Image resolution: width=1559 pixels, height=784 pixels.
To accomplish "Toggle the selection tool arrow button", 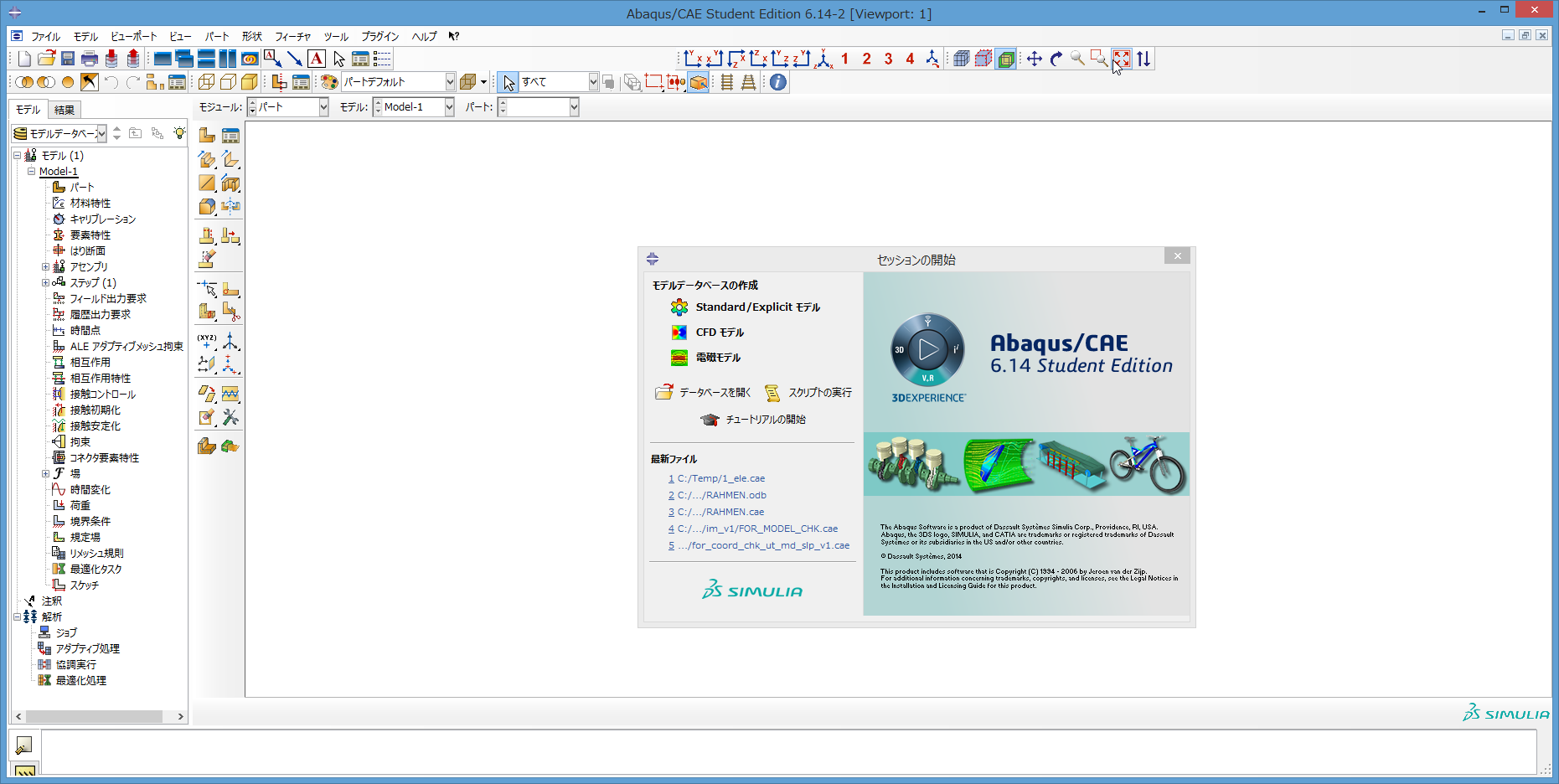I will pos(508,82).
